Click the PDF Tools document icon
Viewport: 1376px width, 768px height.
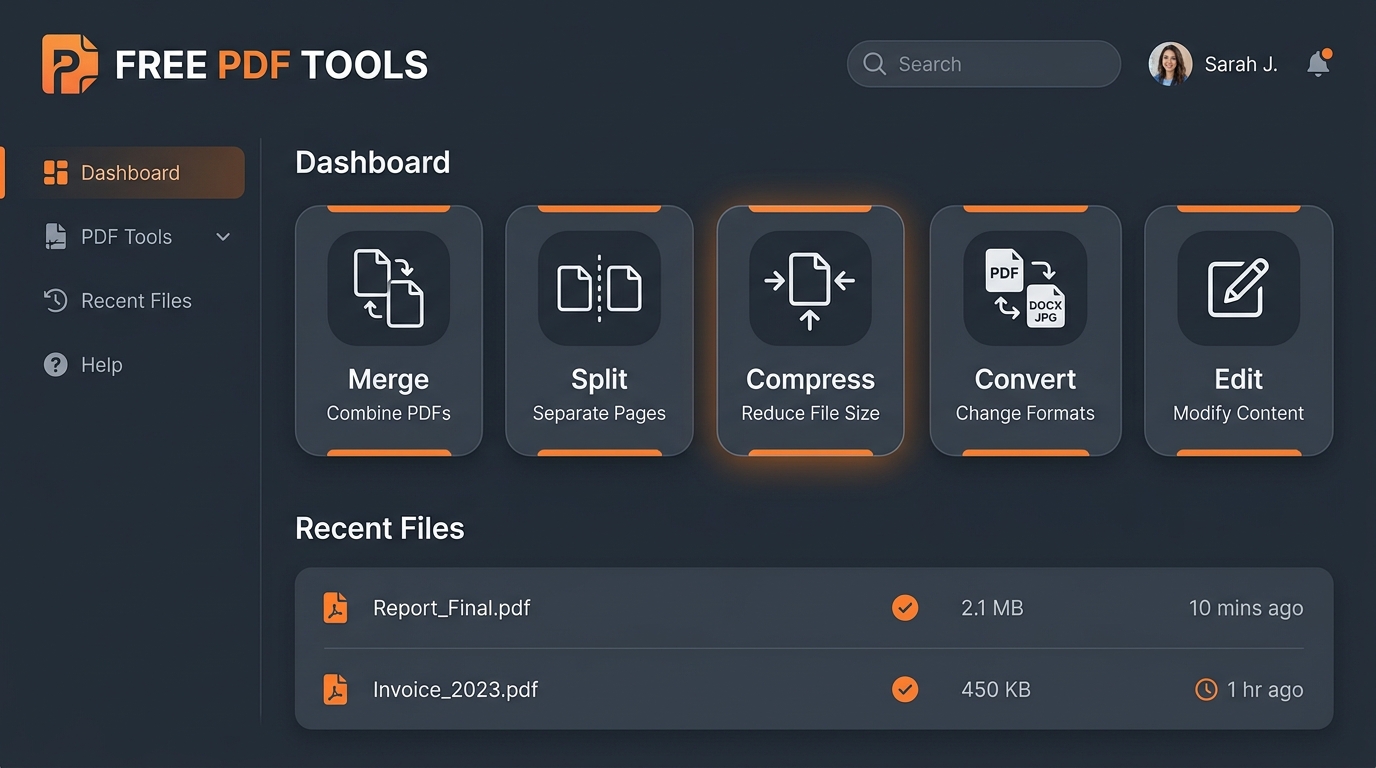56,237
